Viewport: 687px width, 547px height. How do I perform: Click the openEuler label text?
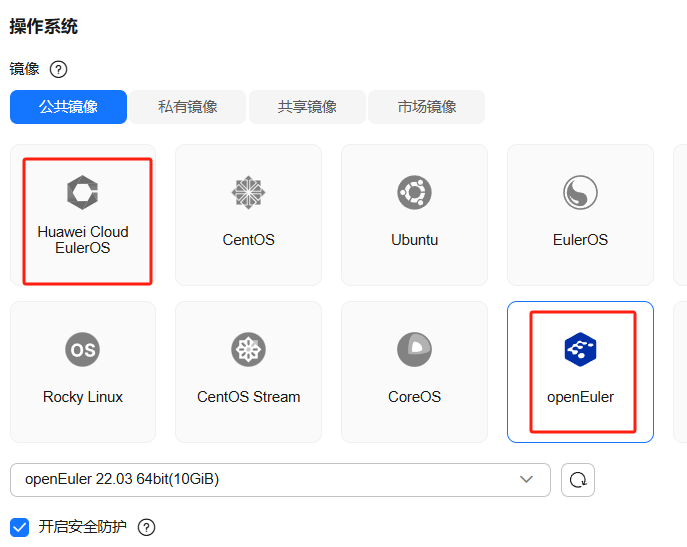click(x=580, y=397)
